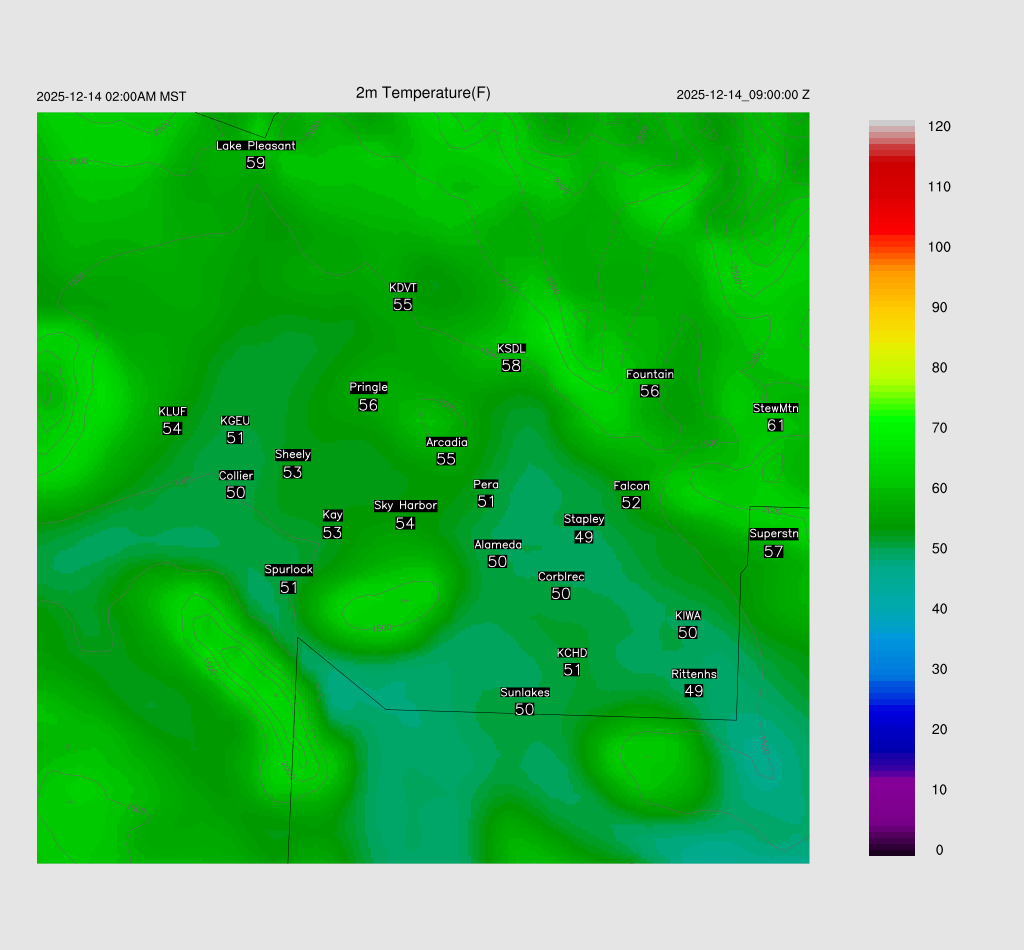Click the KDVT station marker label

tap(403, 288)
